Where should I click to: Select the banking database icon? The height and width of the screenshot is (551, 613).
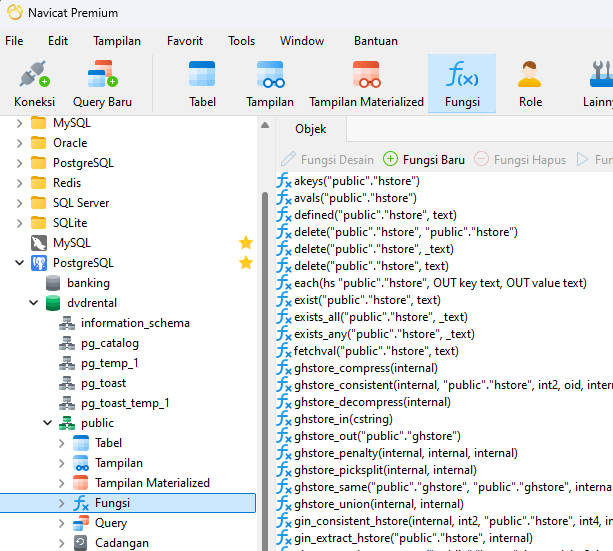53,283
